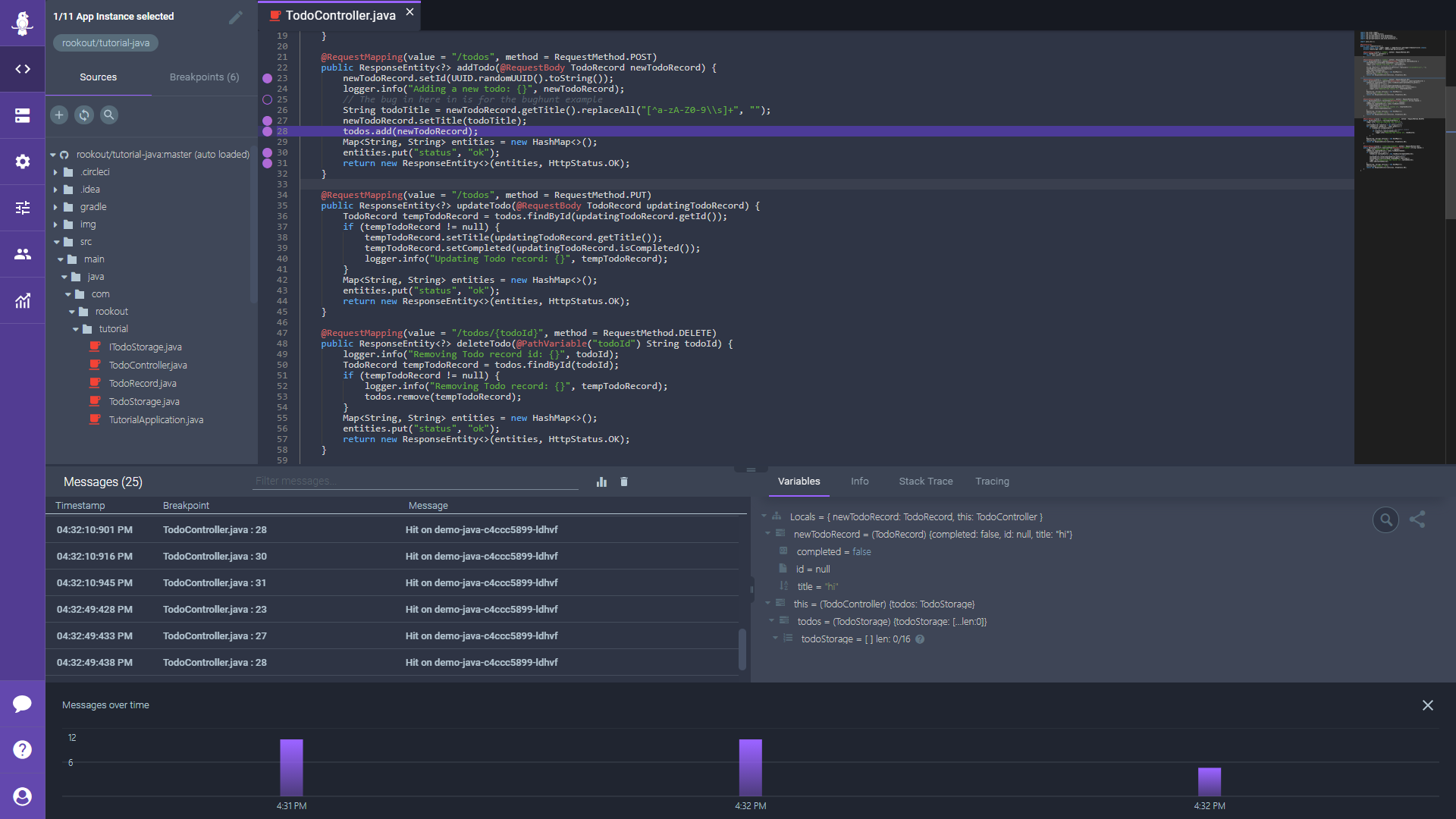Toggle the messages histogram chart icon
The image size is (1456, 819).
click(x=601, y=482)
